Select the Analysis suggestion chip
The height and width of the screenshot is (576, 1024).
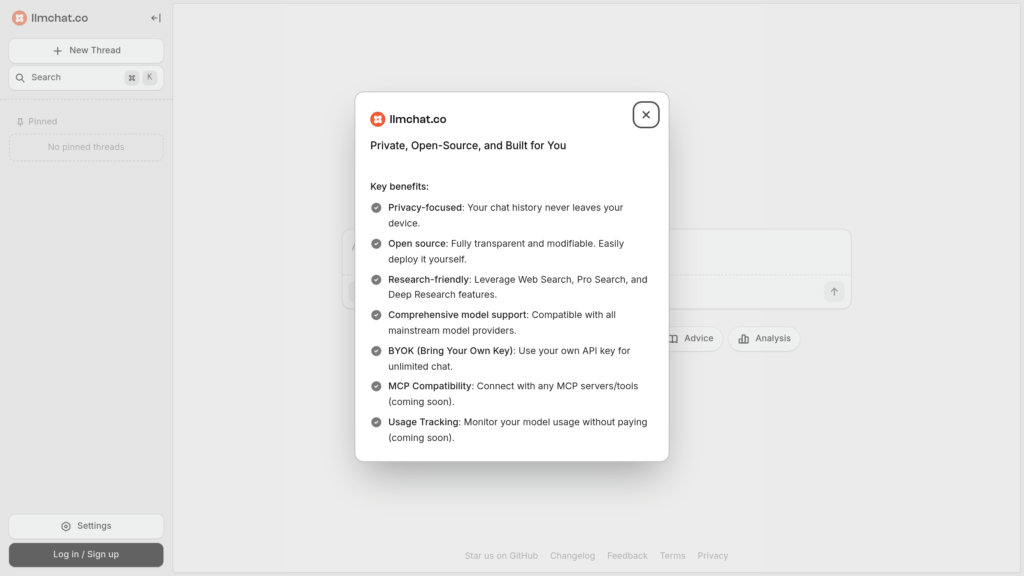764,338
